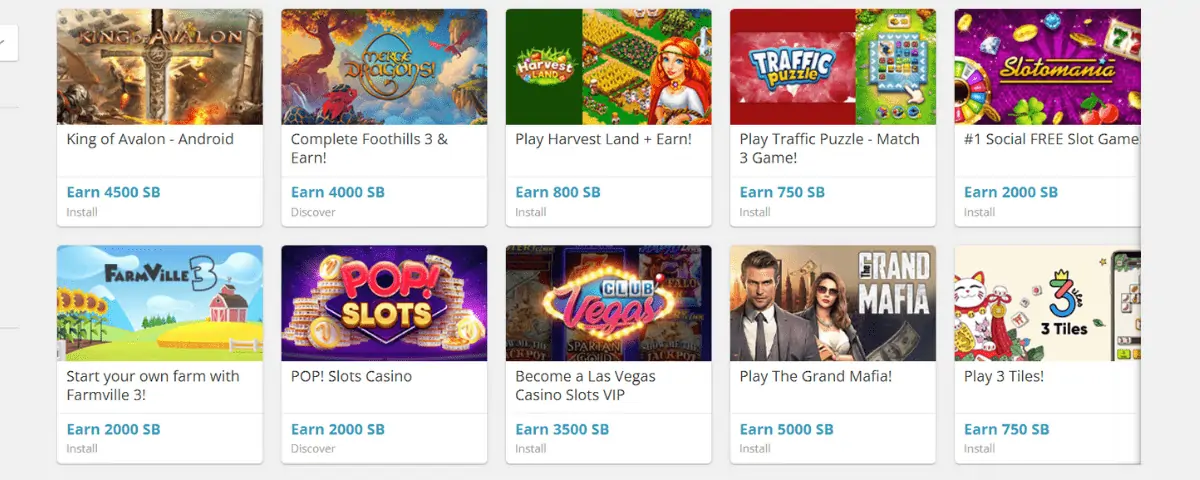Open The Grand Mafia game thumbnail
This screenshot has height=480, width=1200.
pyautogui.click(x=832, y=303)
